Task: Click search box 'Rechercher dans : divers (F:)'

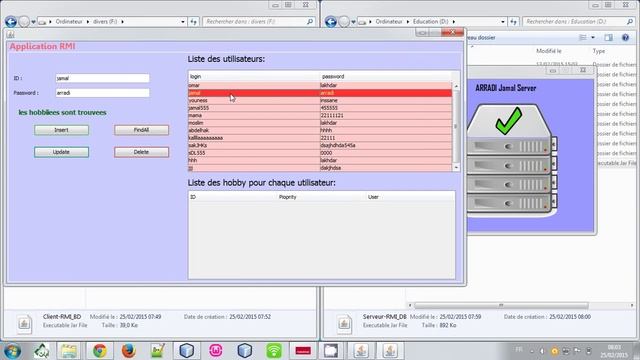Action: coord(259,21)
